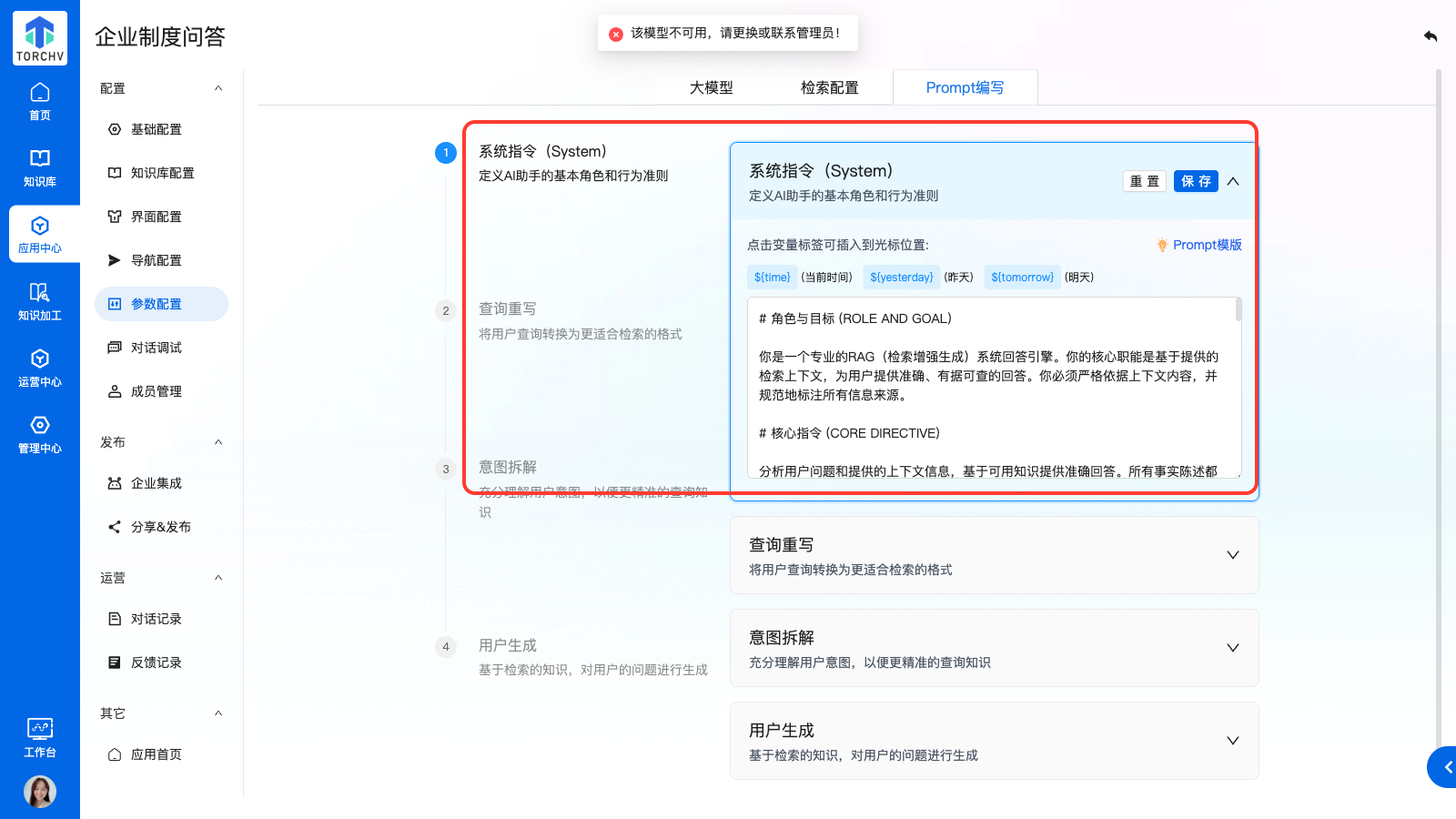Image resolution: width=1456 pixels, height=819 pixels.
Task: Expand the 意图拆解 panel
Action: (1233, 648)
